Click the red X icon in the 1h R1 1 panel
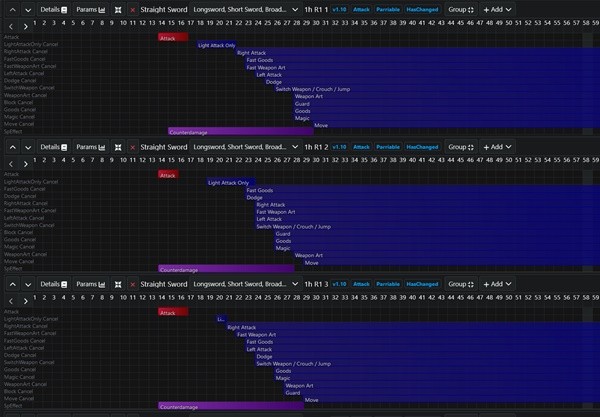The height and width of the screenshot is (417, 600). (x=132, y=8)
